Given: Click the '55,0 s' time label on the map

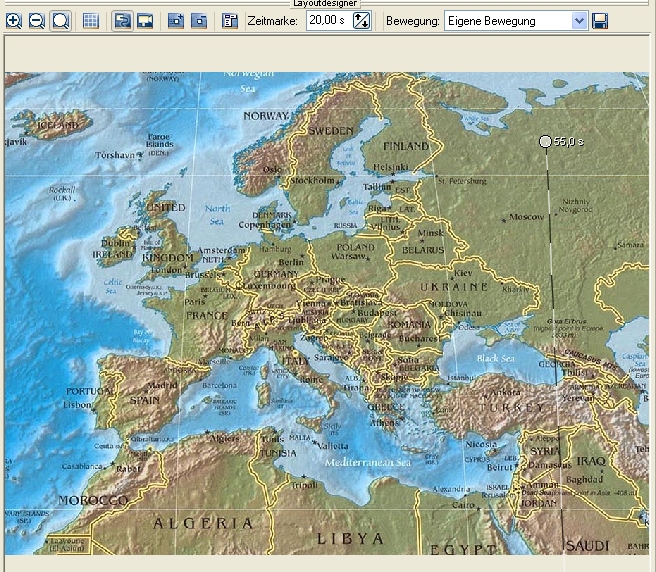Looking at the screenshot, I should (x=569, y=142).
